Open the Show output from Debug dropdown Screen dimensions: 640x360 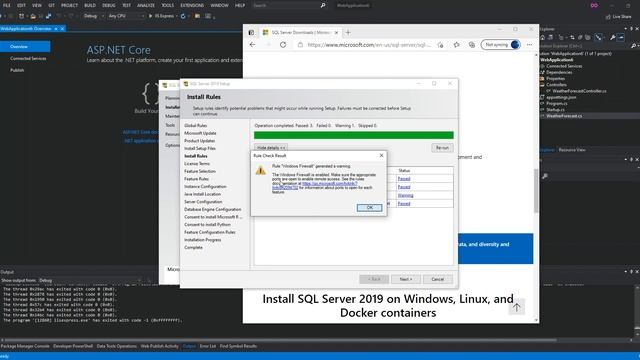tap(90, 280)
